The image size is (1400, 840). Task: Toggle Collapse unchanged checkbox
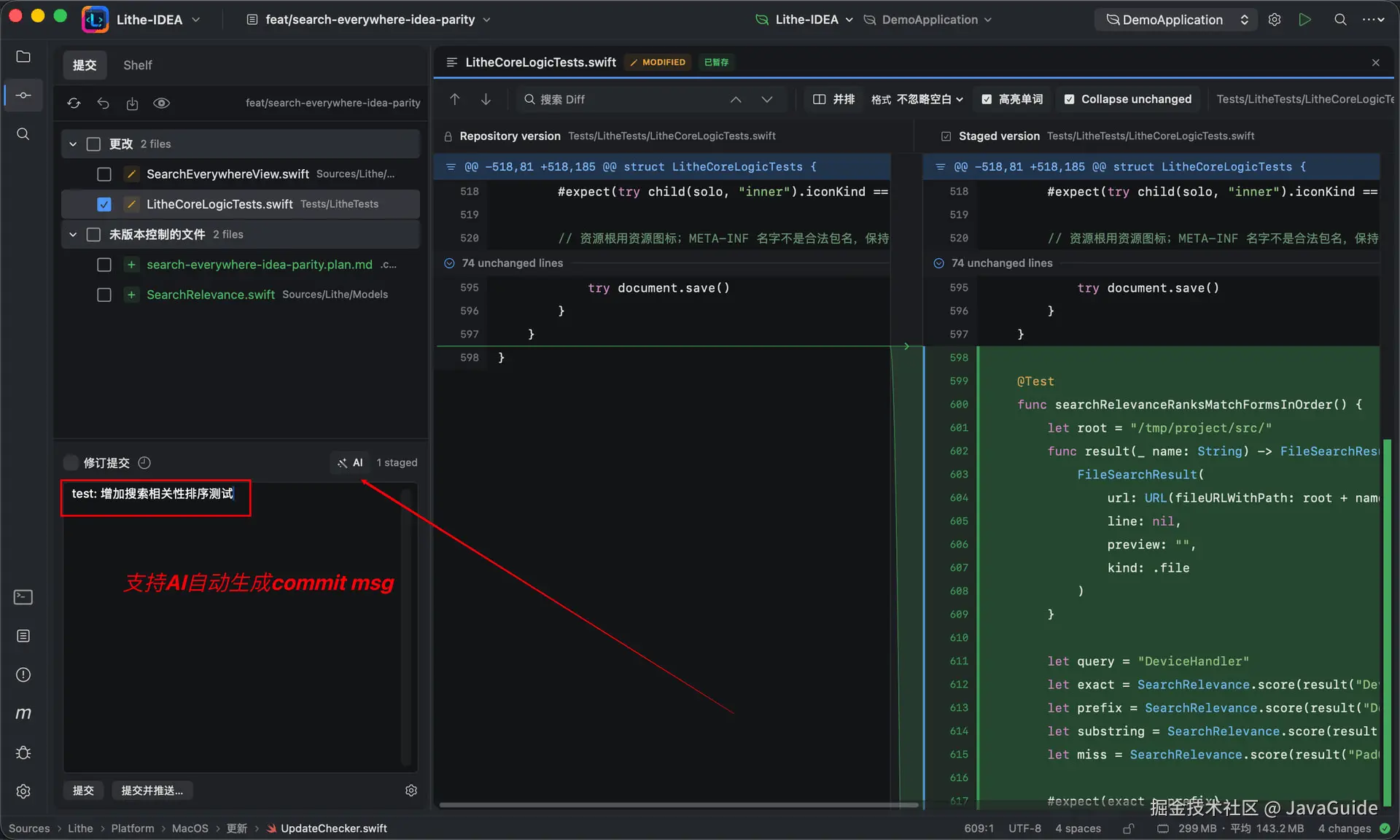pyautogui.click(x=1069, y=99)
